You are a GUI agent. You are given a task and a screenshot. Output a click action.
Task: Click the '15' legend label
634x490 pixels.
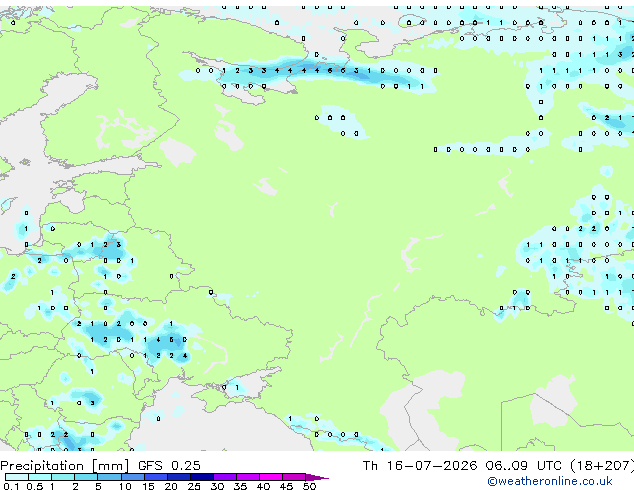(x=148, y=486)
